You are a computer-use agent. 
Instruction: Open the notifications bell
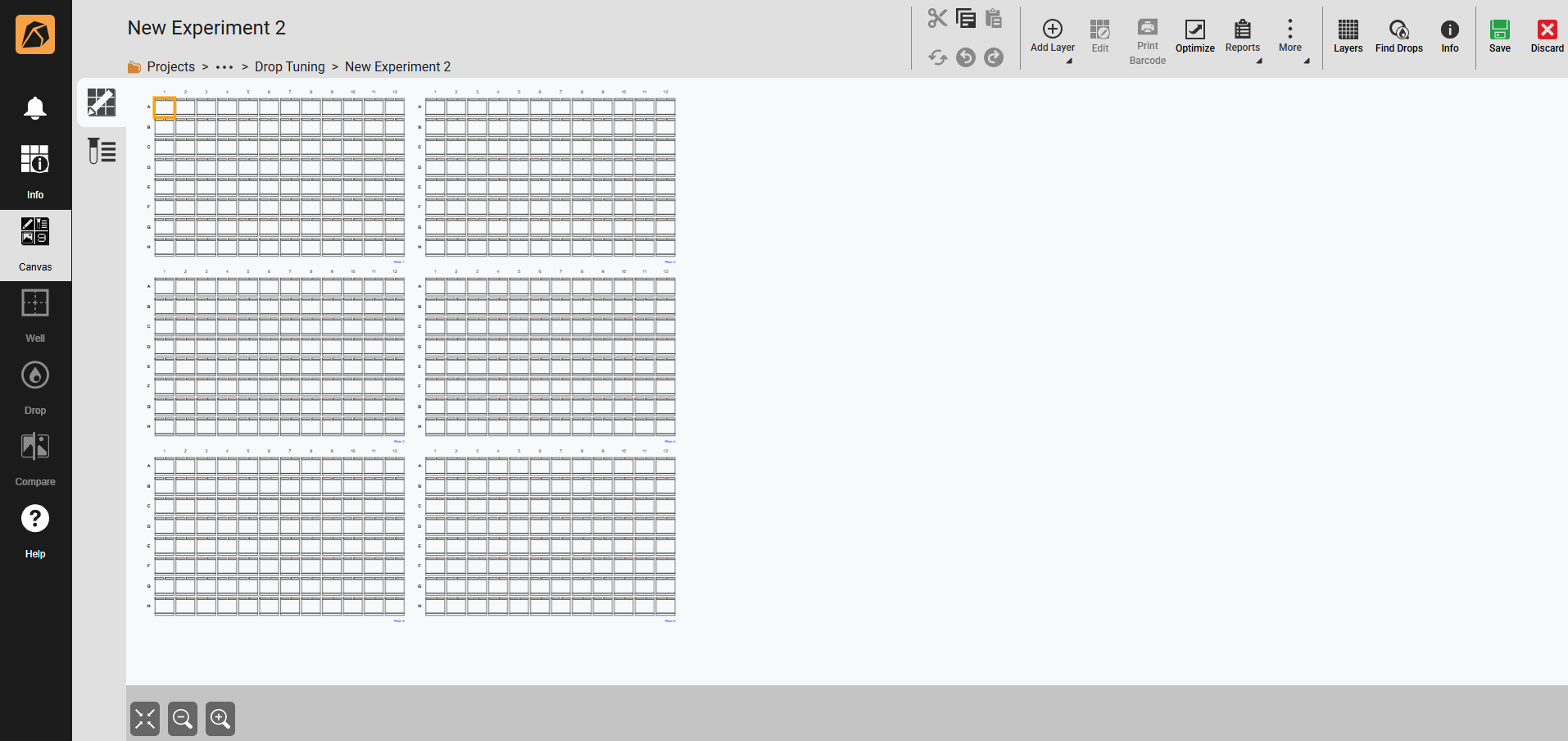[35, 108]
